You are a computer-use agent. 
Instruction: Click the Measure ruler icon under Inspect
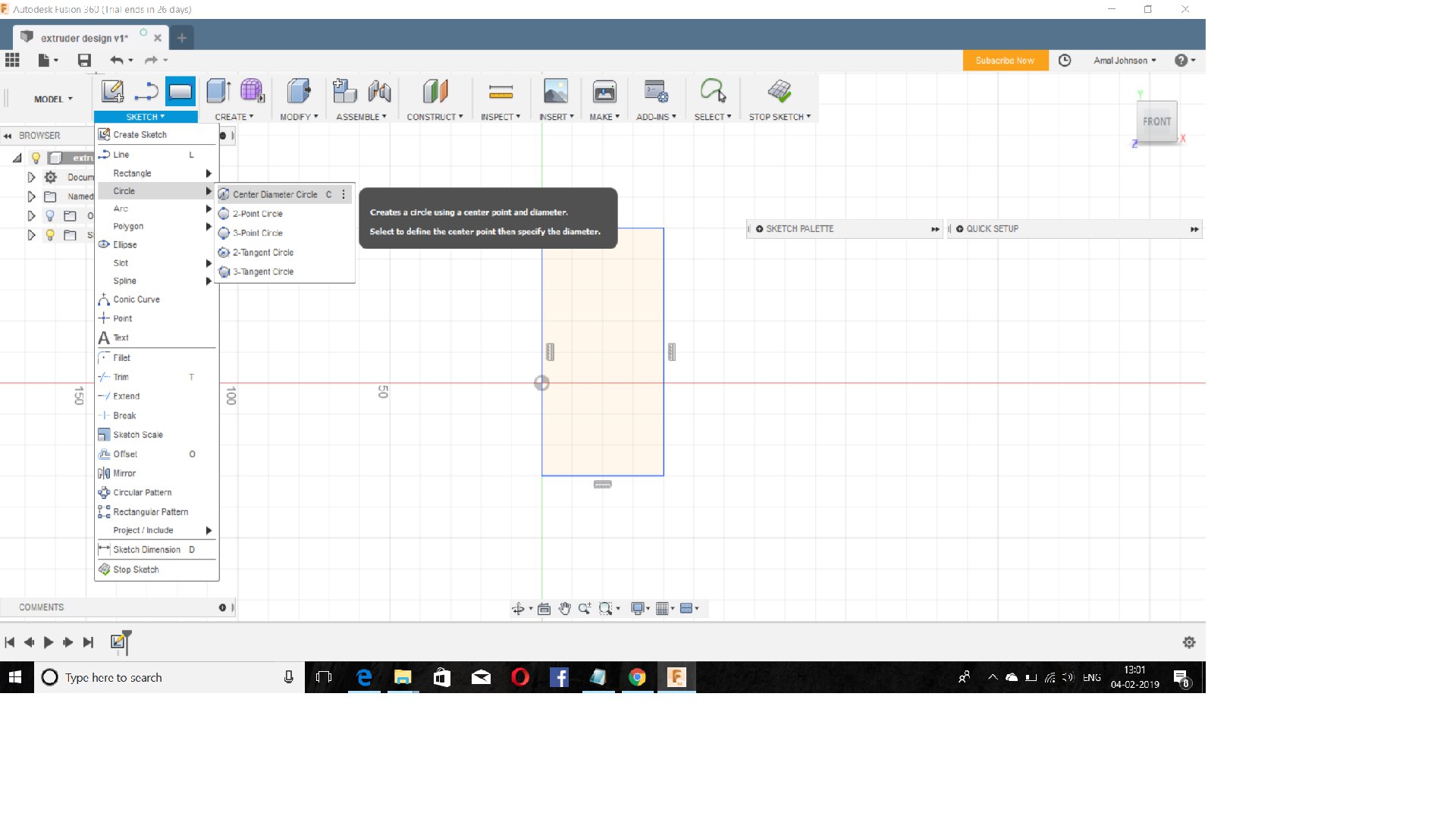pos(500,93)
